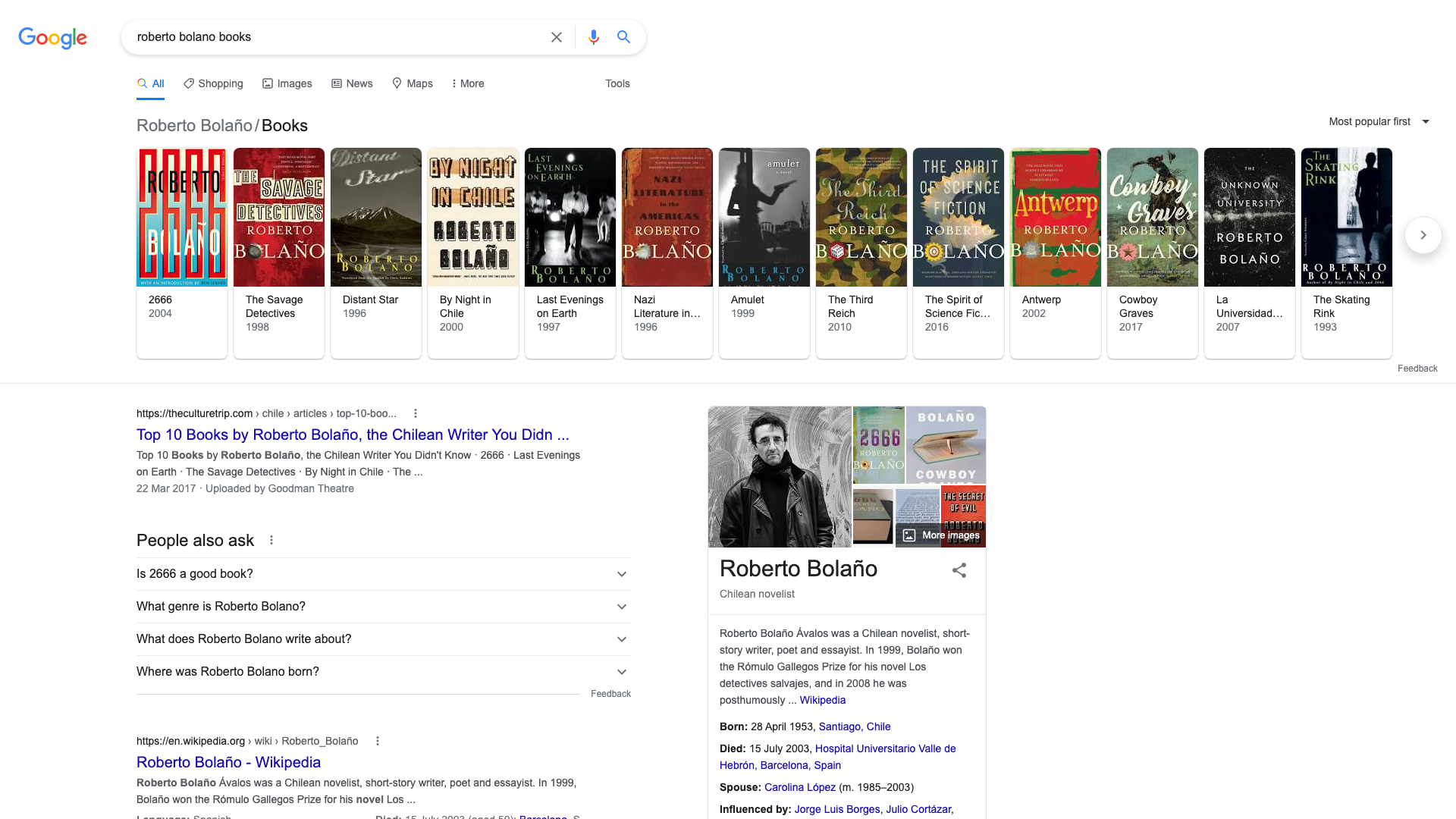Click Wikipedia link in knowledge panel description

822,701
